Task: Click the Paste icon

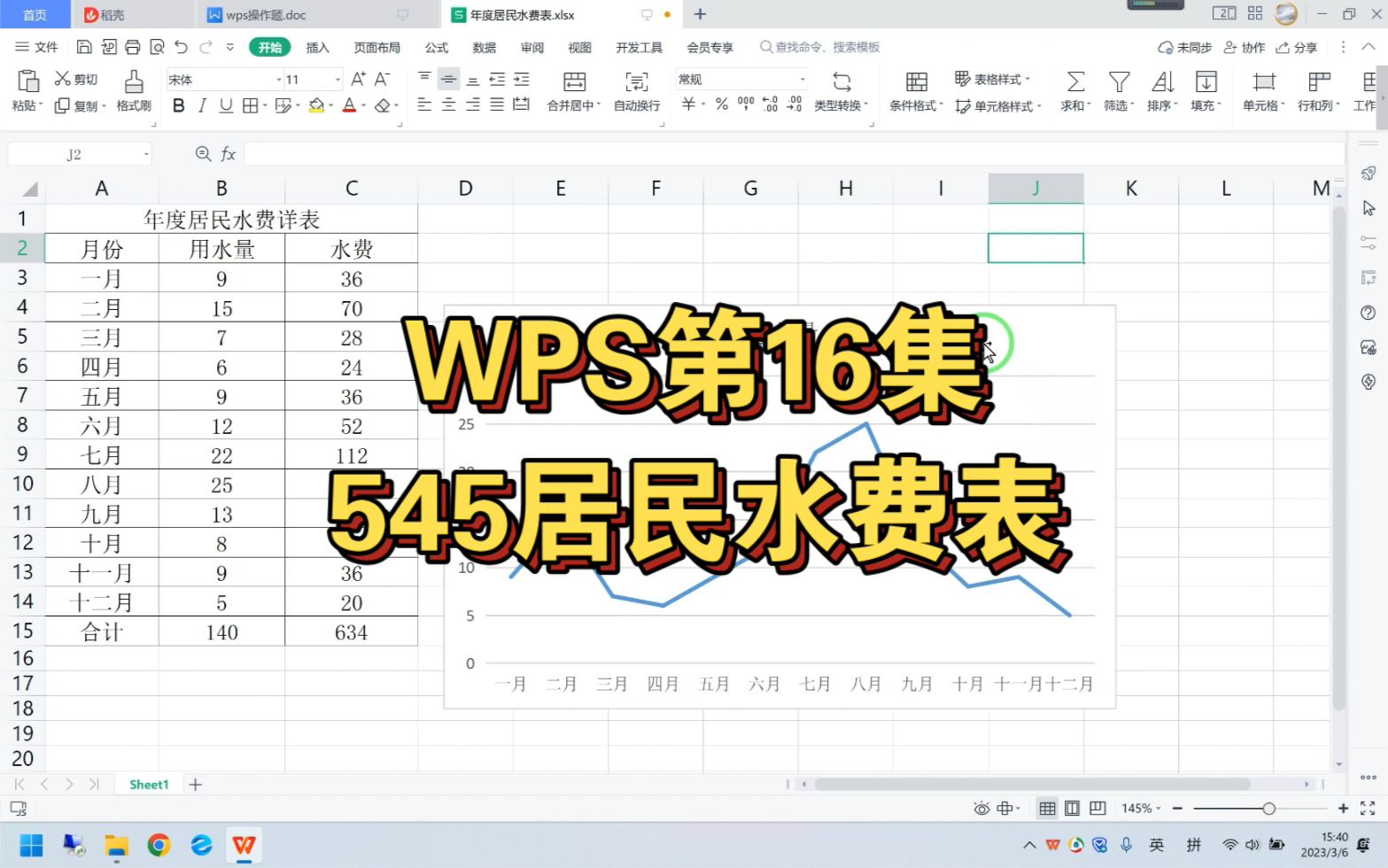Action: 28,81
